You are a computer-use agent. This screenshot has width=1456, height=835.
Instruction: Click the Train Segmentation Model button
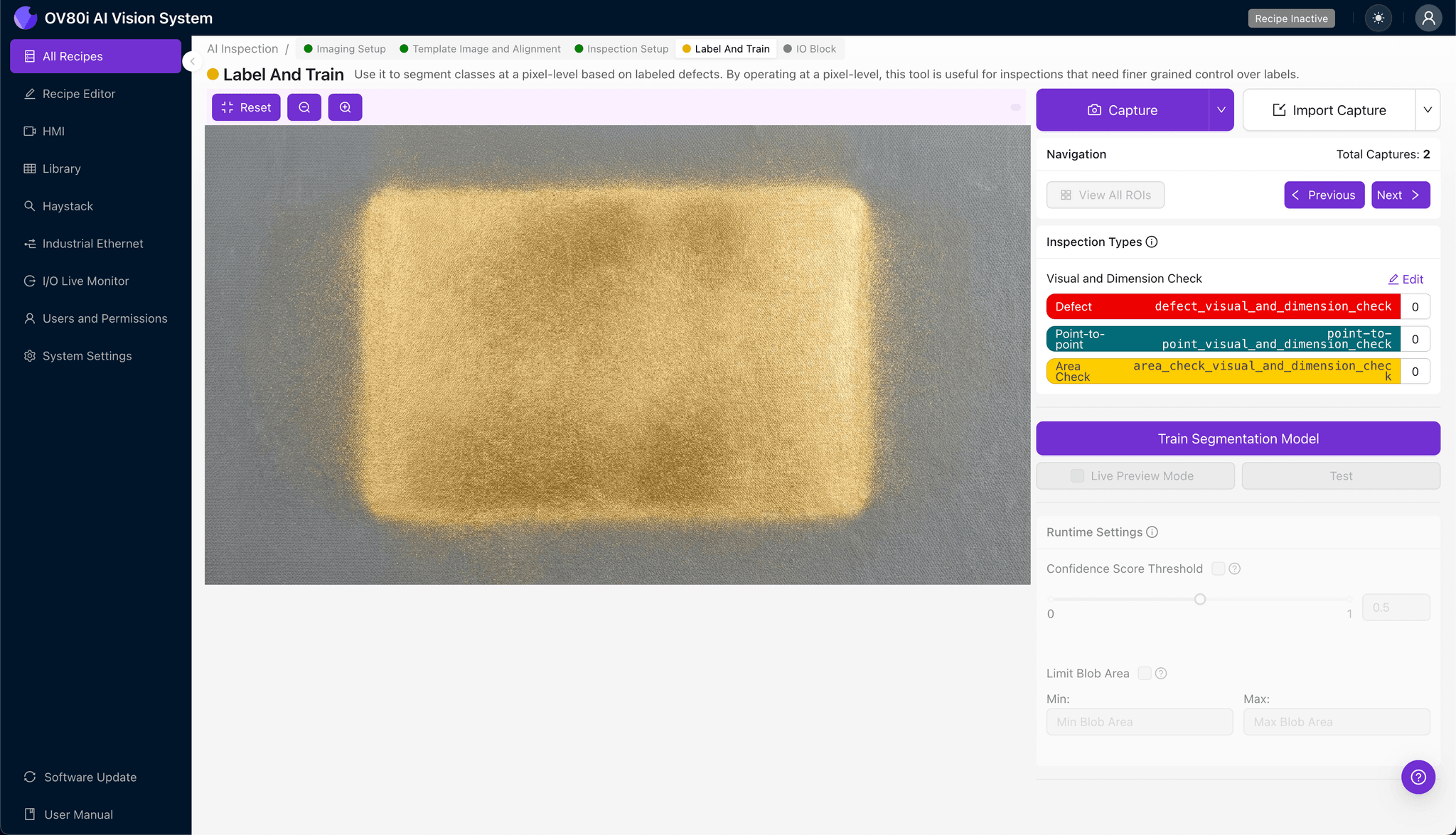point(1238,439)
